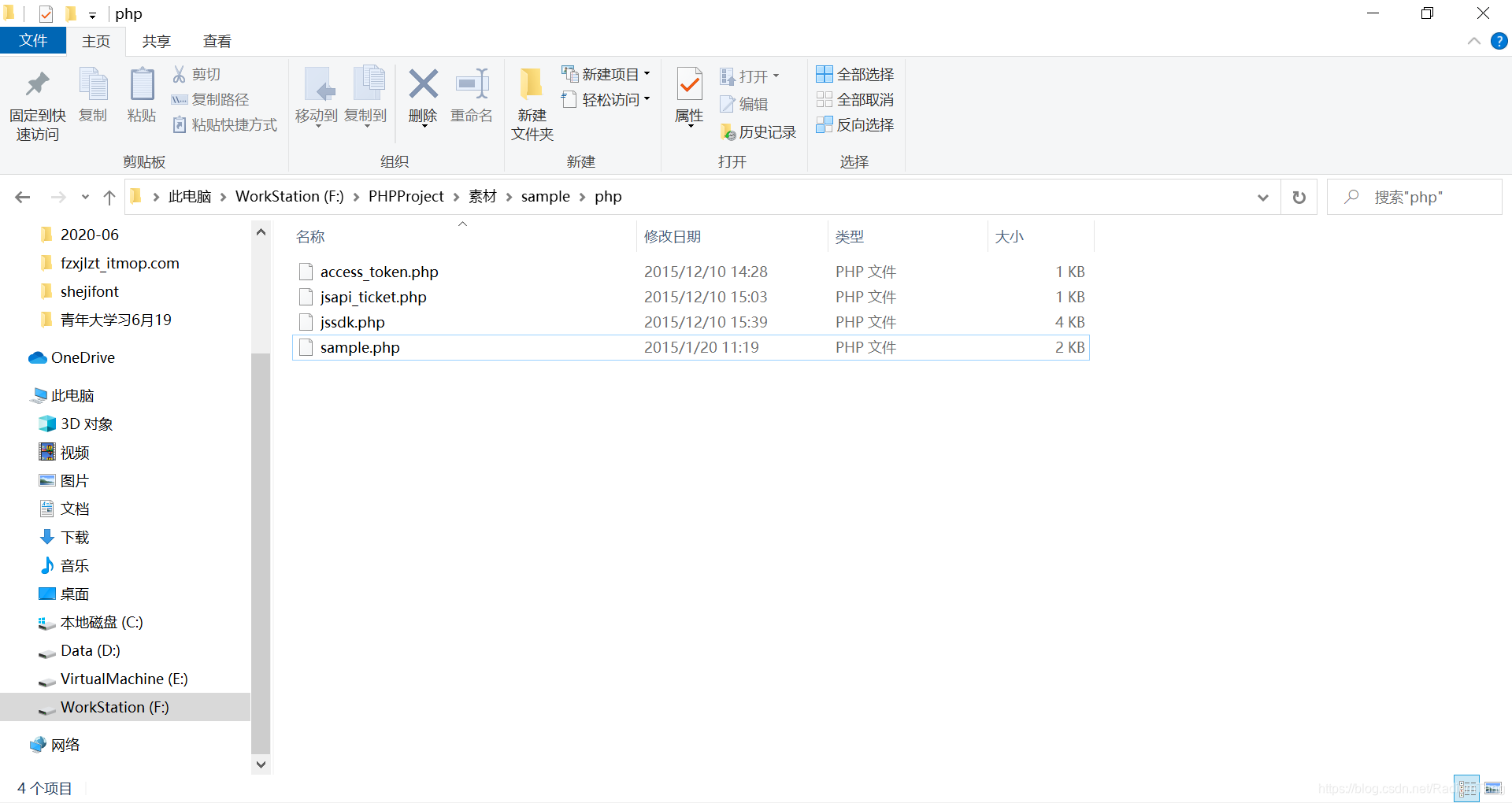1512x803 pixels.
Task: Switch to the View (查看) tab
Action: 217,42
